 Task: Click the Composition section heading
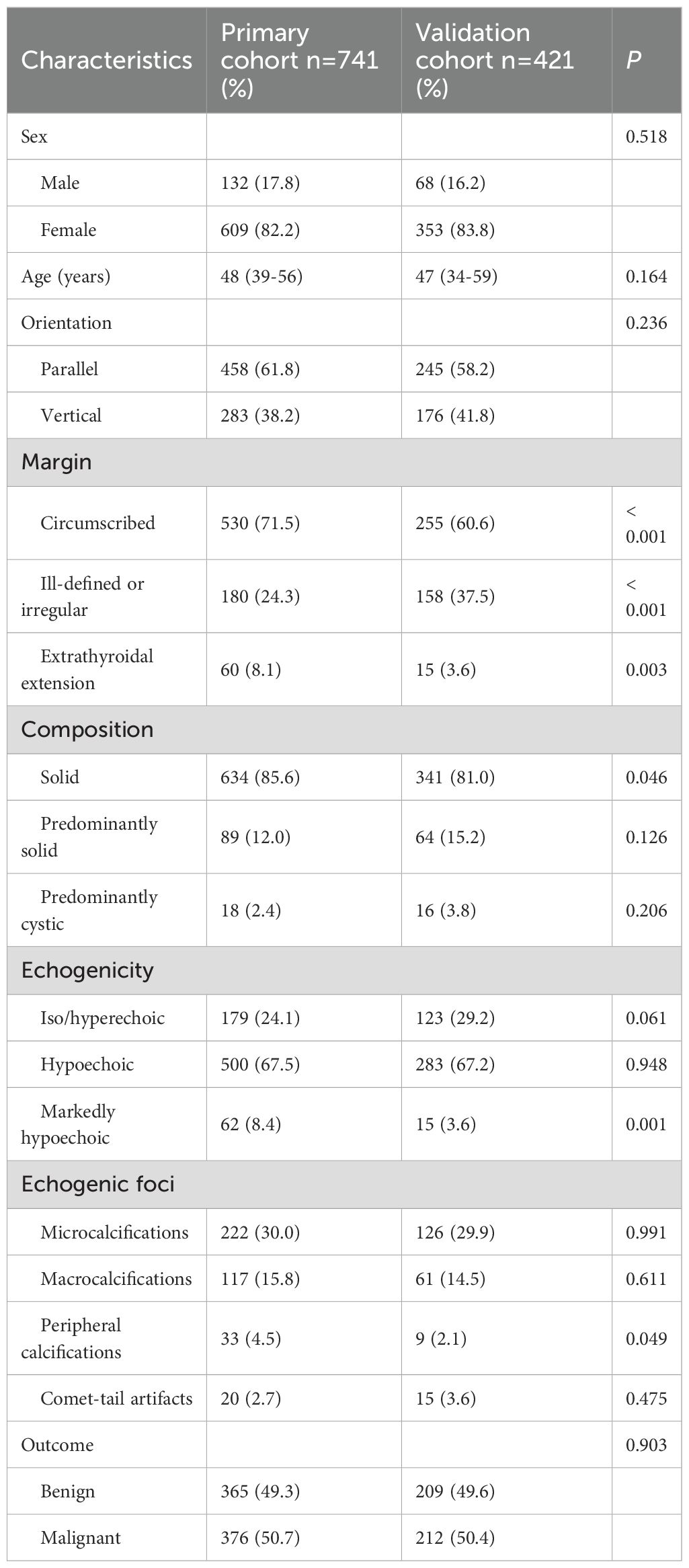[87, 730]
